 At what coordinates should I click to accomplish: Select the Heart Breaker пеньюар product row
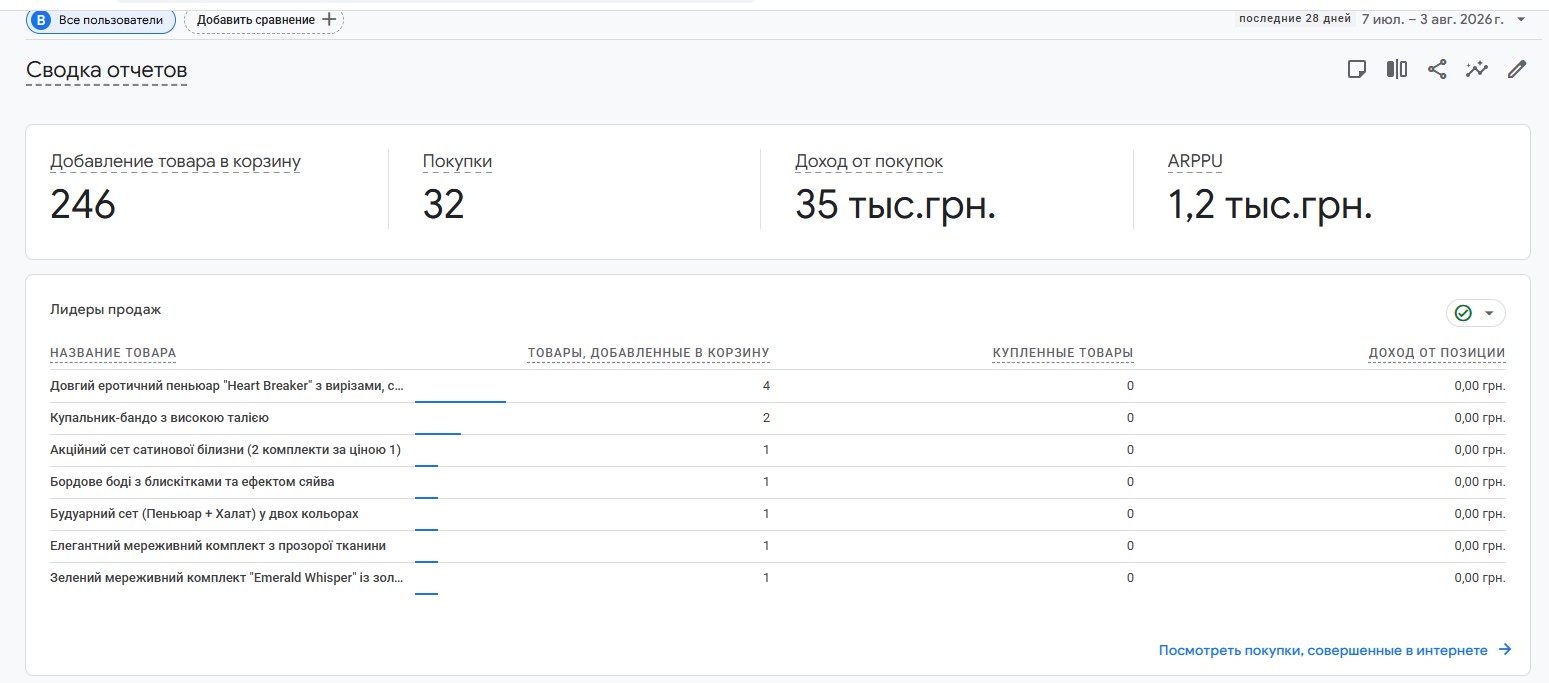click(778, 386)
